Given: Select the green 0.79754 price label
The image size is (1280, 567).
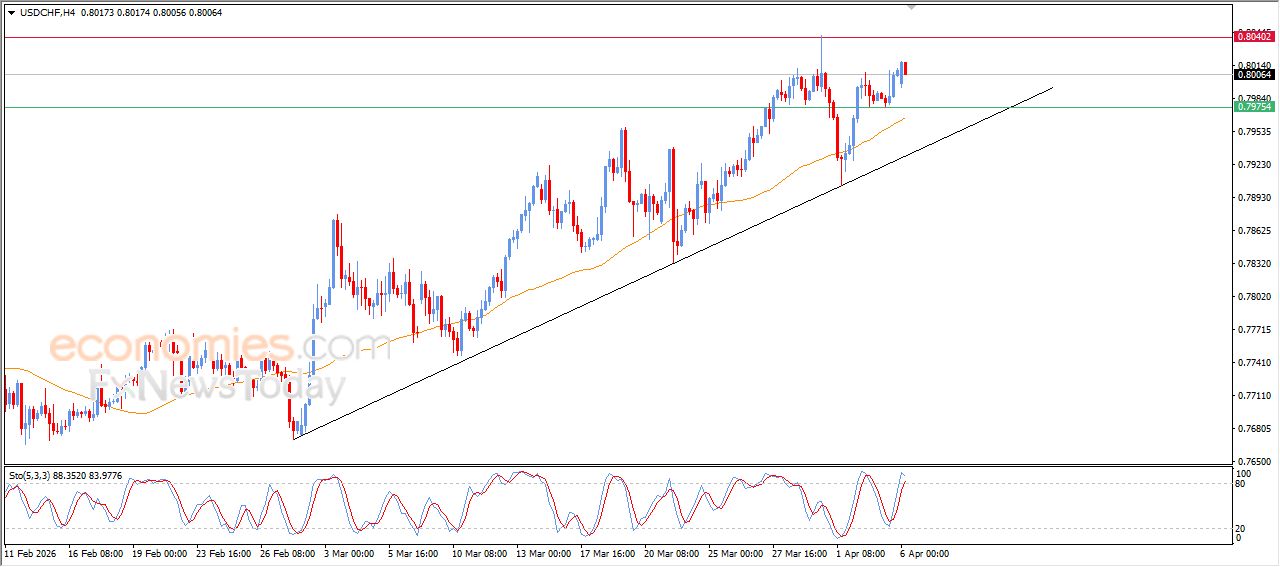Looking at the screenshot, I should tap(1254, 107).
